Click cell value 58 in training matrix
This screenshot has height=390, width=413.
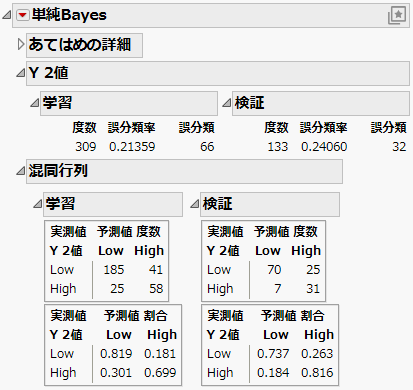(156, 289)
